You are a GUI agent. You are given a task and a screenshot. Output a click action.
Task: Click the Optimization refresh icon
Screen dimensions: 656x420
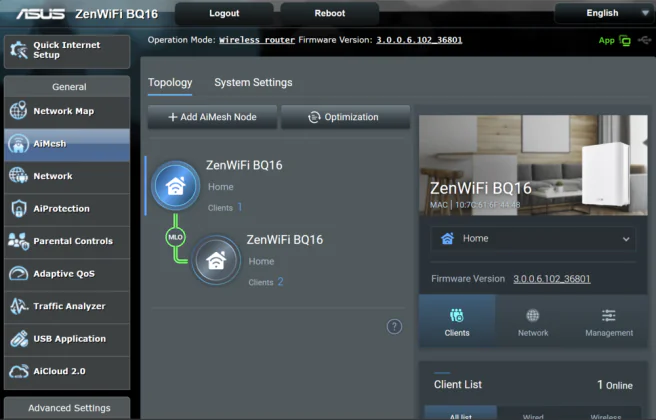pyautogui.click(x=314, y=117)
